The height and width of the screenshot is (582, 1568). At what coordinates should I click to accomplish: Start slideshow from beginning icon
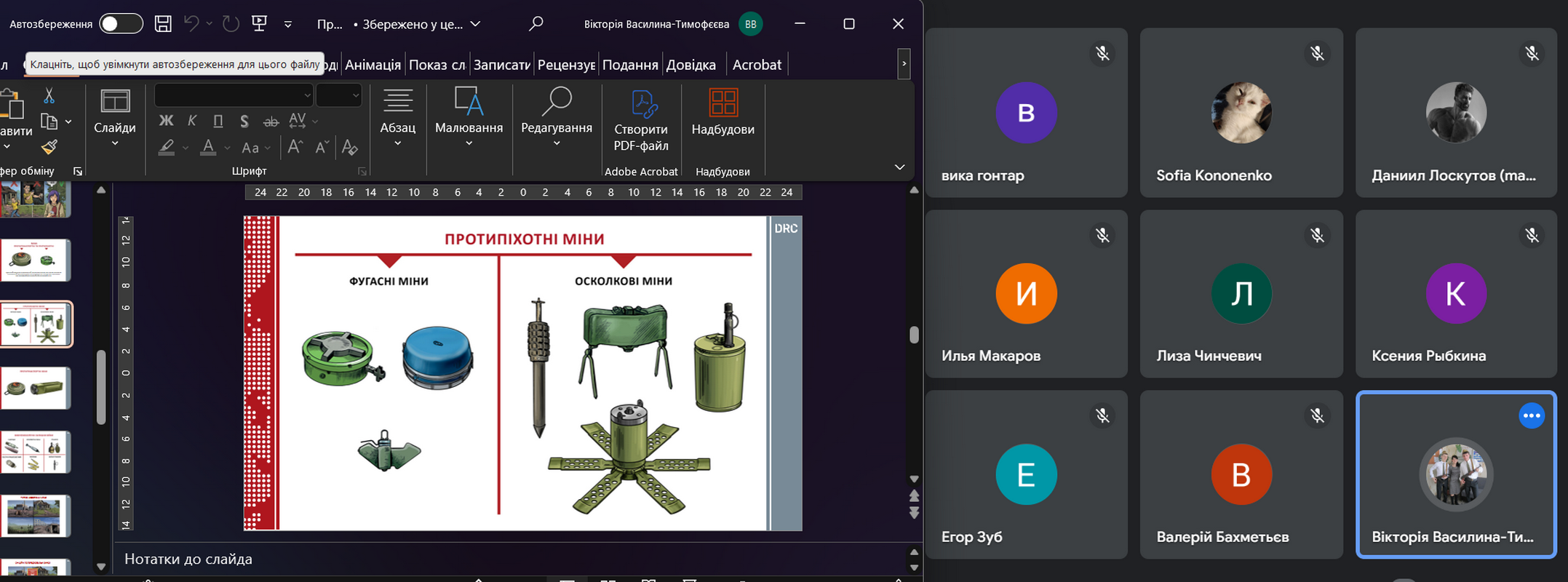click(x=259, y=24)
